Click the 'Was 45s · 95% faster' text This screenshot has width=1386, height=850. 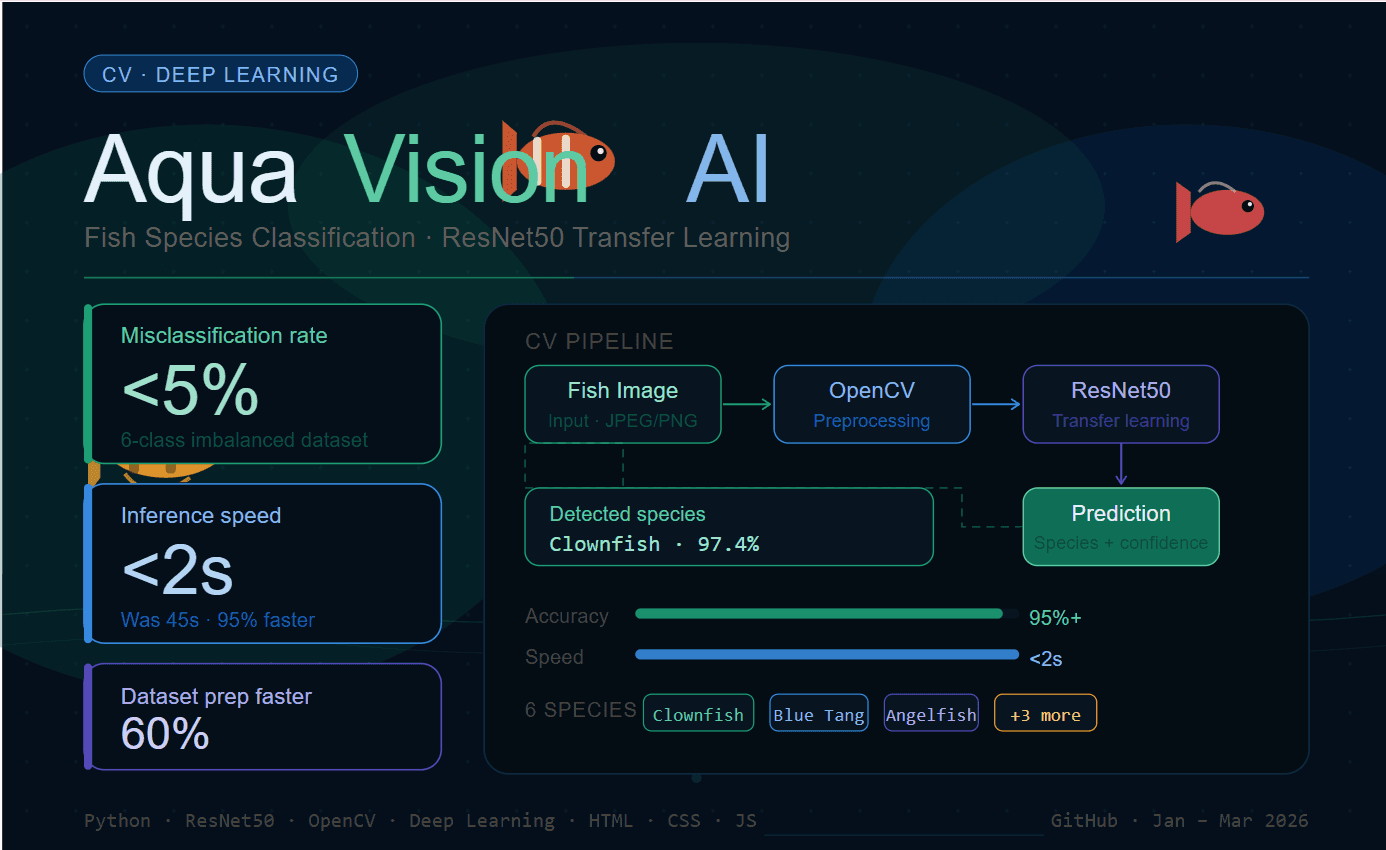[218, 620]
